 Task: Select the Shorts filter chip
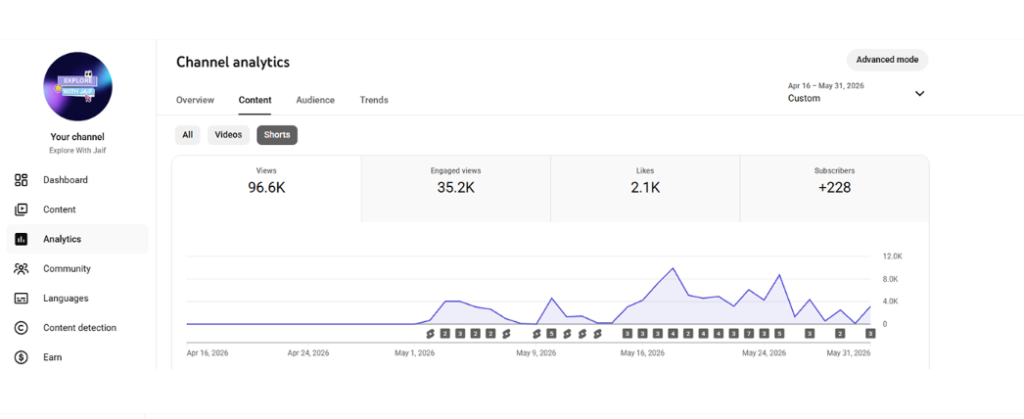tap(277, 135)
